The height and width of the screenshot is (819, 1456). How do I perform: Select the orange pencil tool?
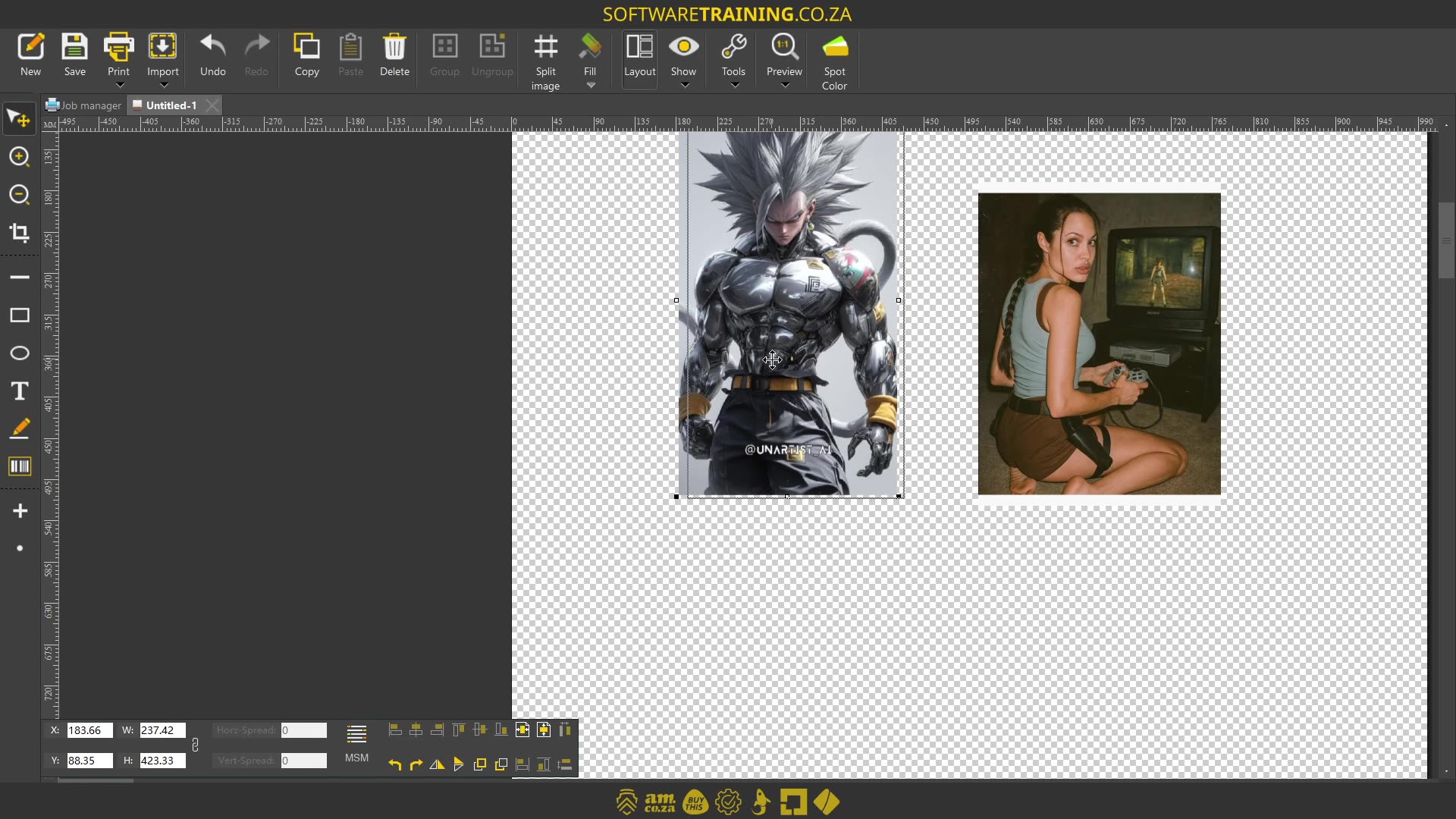pyautogui.click(x=20, y=428)
